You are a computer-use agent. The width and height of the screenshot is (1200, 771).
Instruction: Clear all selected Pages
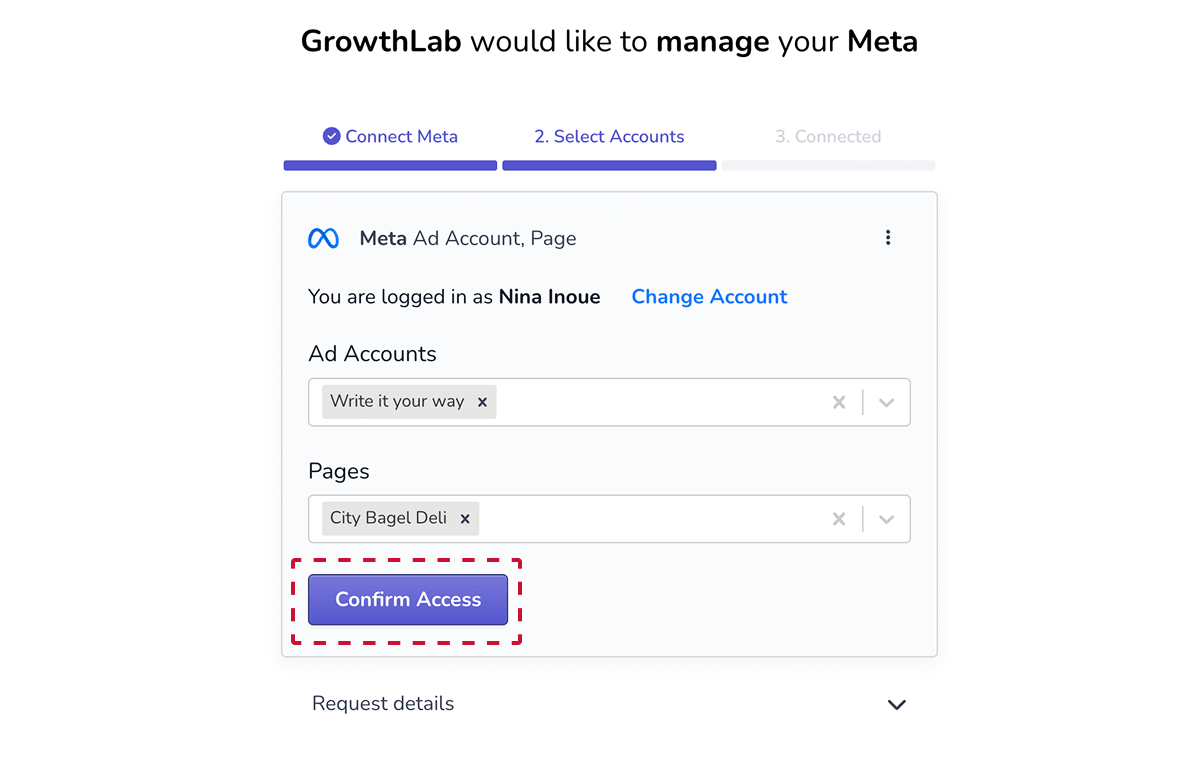[839, 519]
